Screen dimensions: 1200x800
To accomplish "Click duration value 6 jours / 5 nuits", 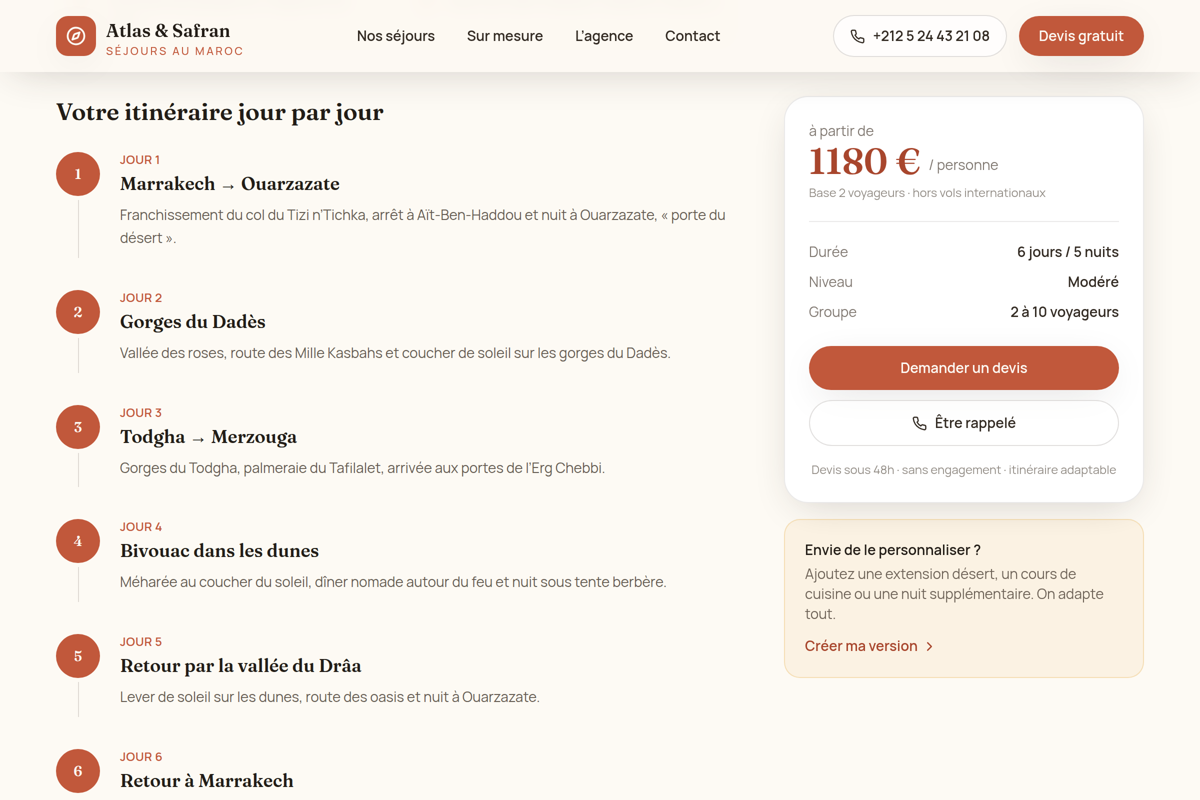I will (x=1068, y=252).
